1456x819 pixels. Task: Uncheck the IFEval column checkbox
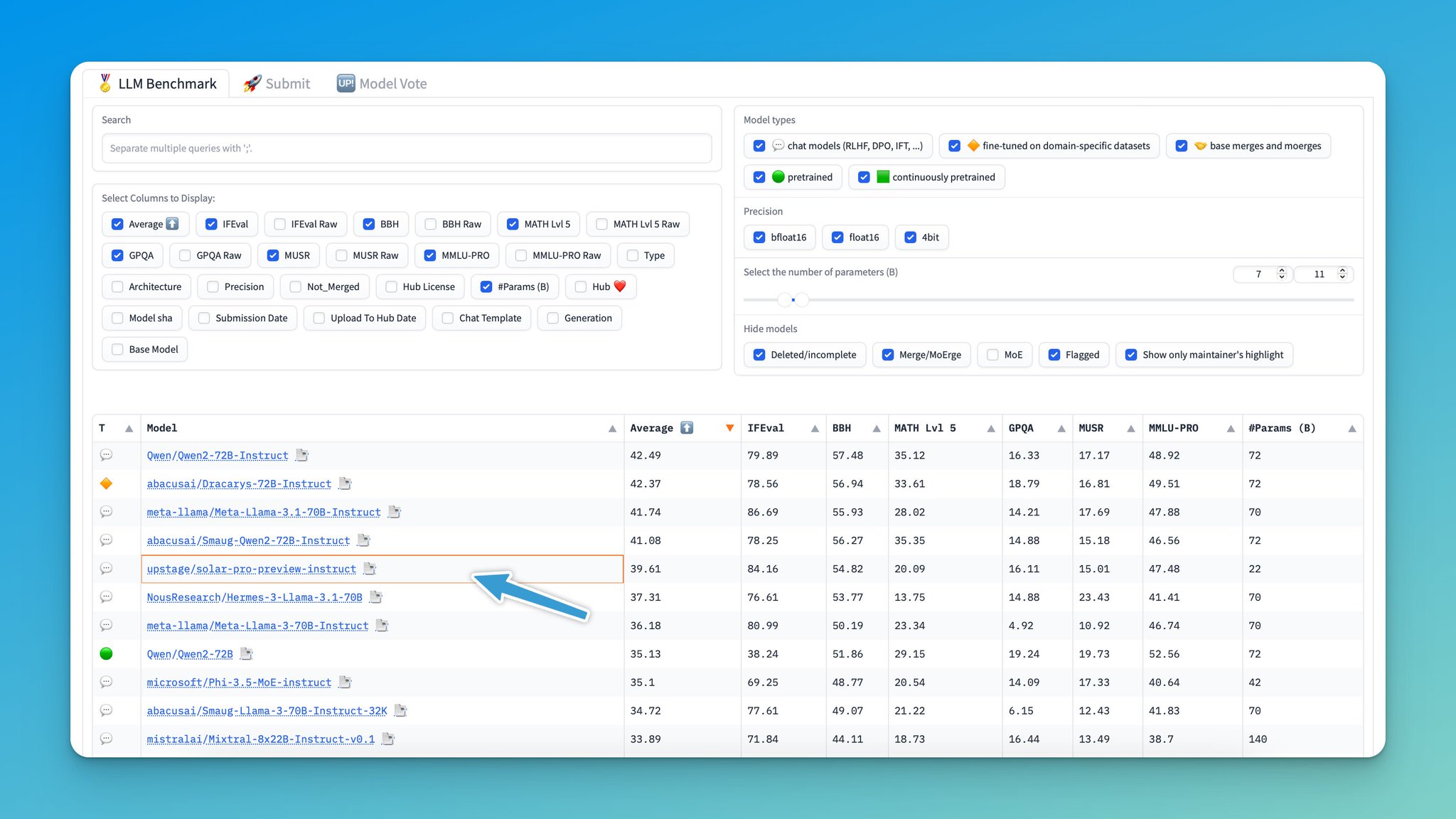coord(211,224)
